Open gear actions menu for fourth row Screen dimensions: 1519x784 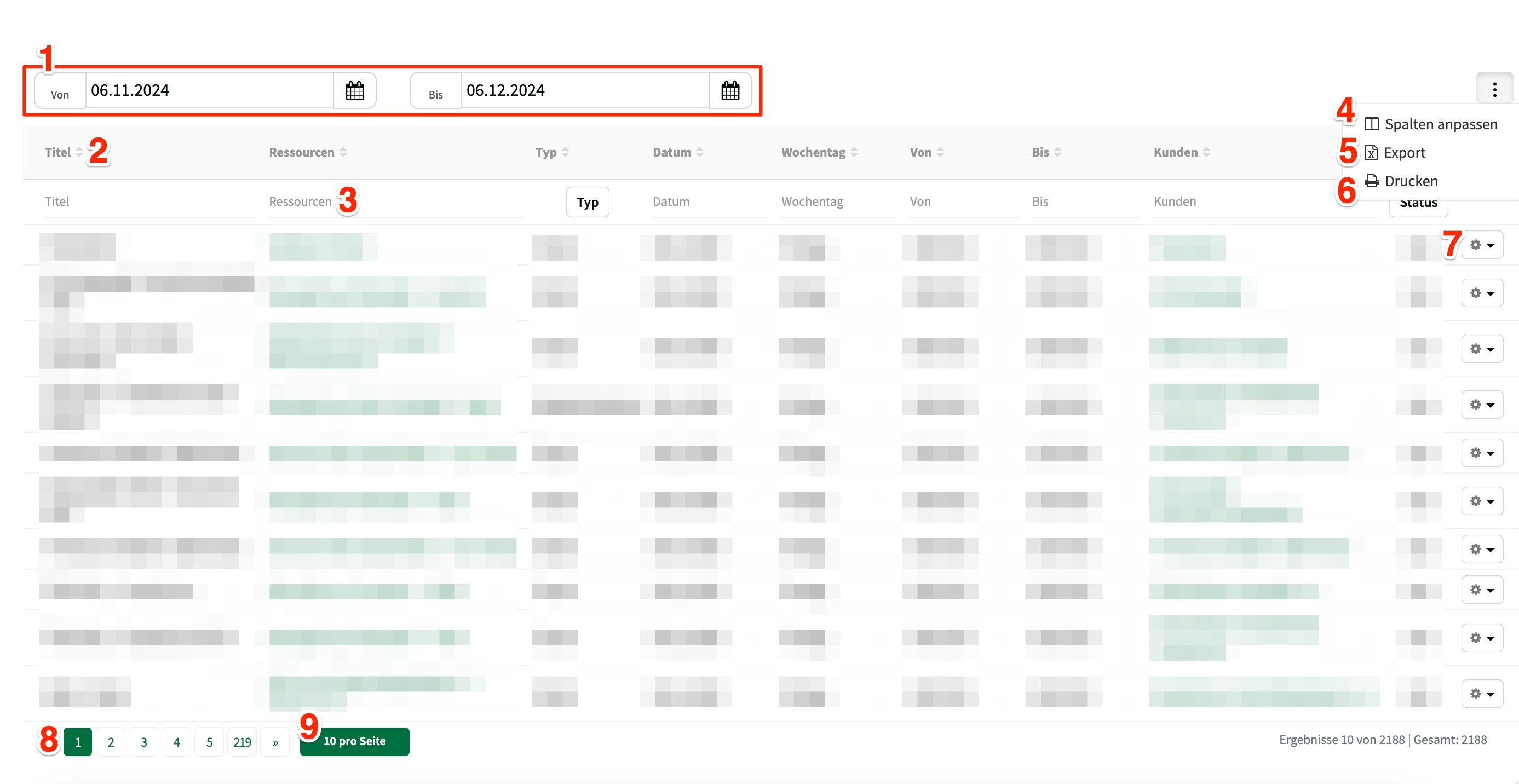click(1482, 405)
